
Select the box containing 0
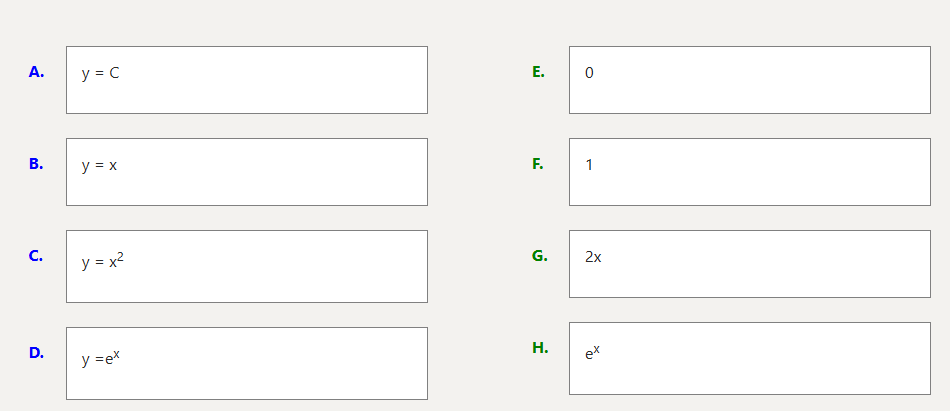749,80
